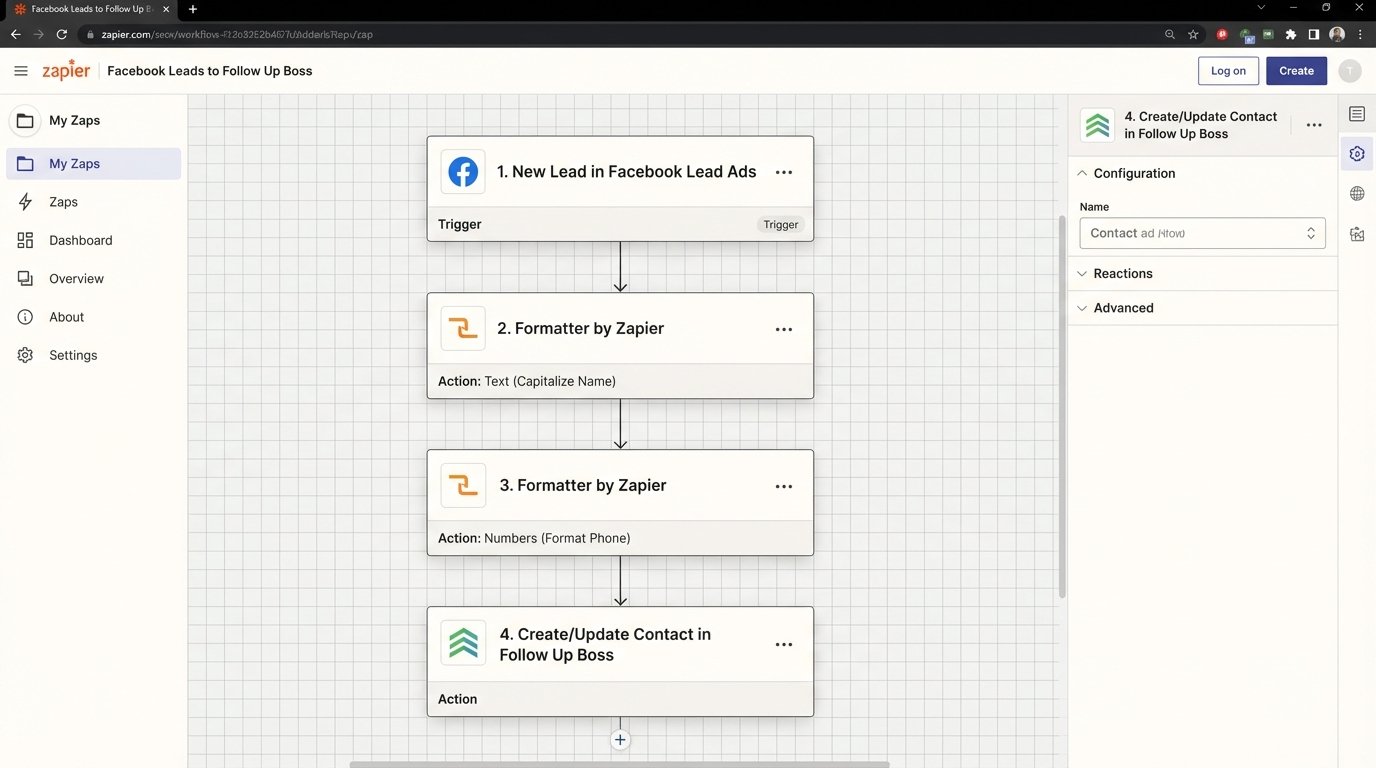Open the ellipsis menu on step 1
The height and width of the screenshot is (768, 1376).
[783, 171]
